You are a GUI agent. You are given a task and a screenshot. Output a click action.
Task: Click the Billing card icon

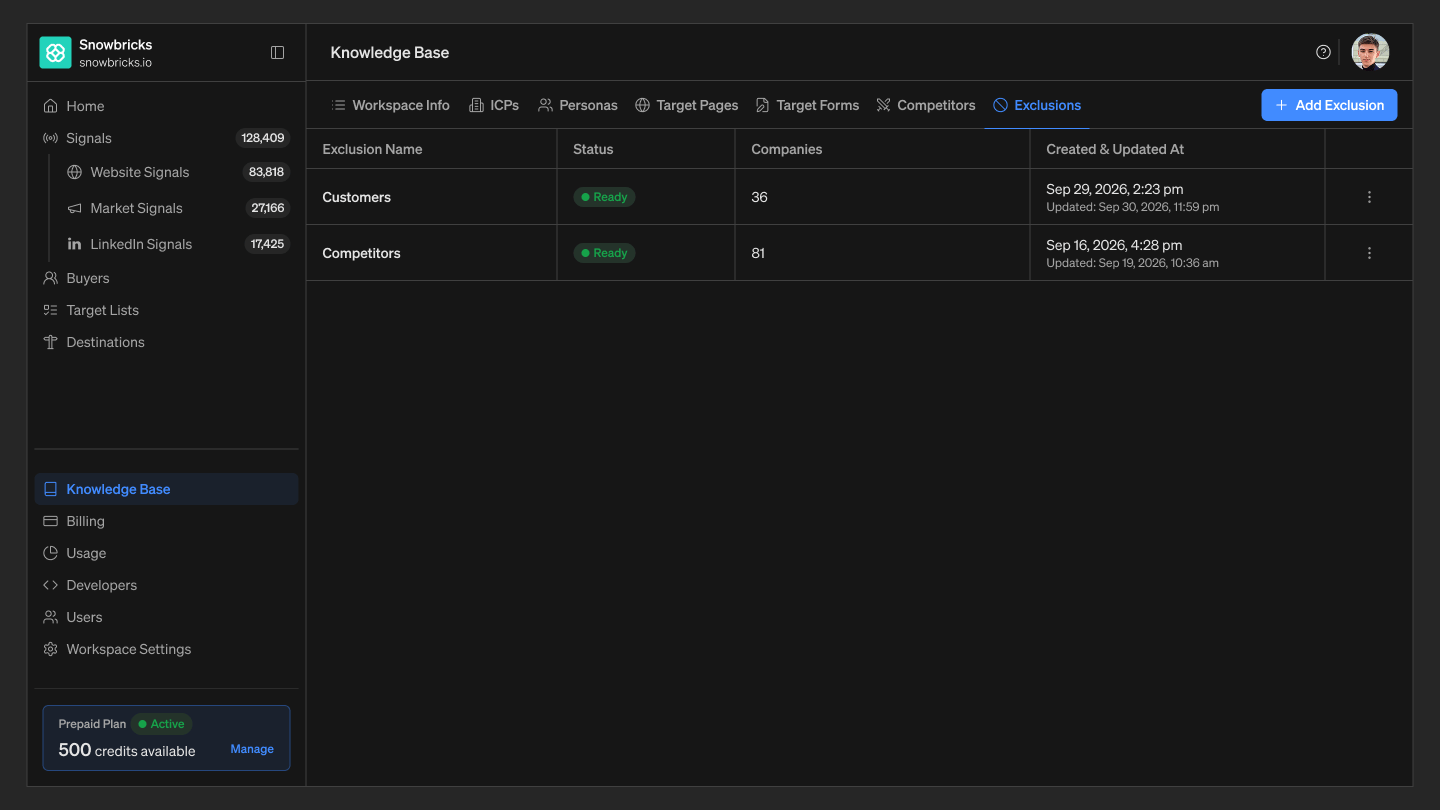(50, 521)
